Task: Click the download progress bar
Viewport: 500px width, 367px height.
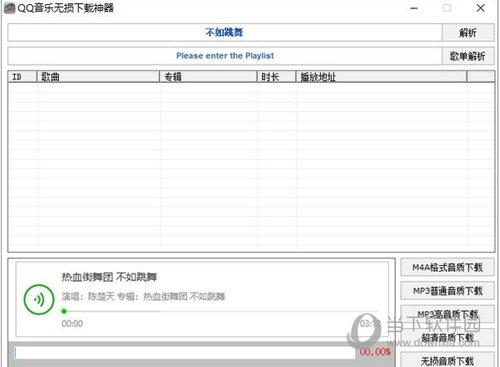Action: tap(185, 353)
